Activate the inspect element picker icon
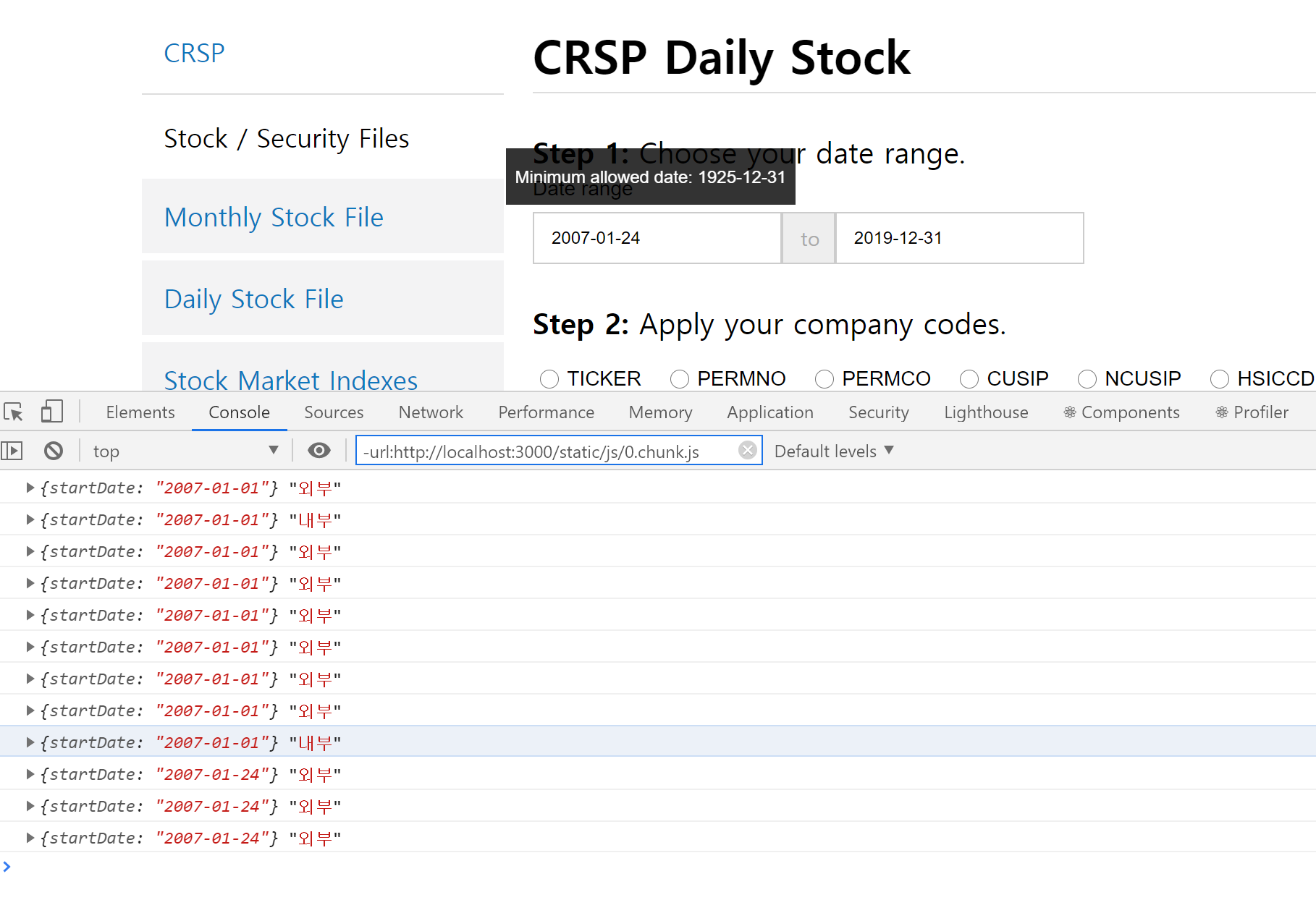Image resolution: width=1316 pixels, height=900 pixels. [x=14, y=412]
